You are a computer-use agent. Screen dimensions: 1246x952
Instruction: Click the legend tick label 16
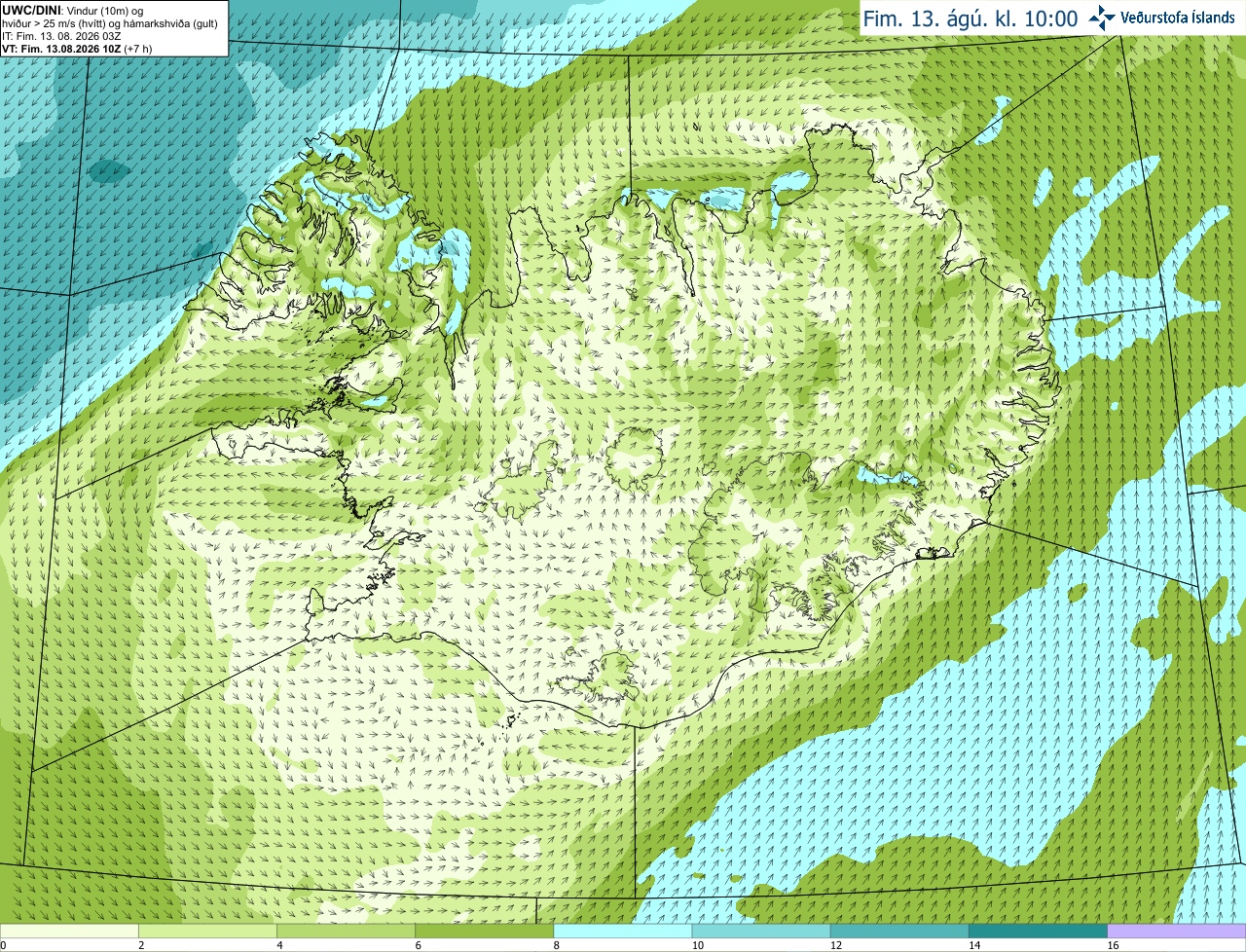1114,945
